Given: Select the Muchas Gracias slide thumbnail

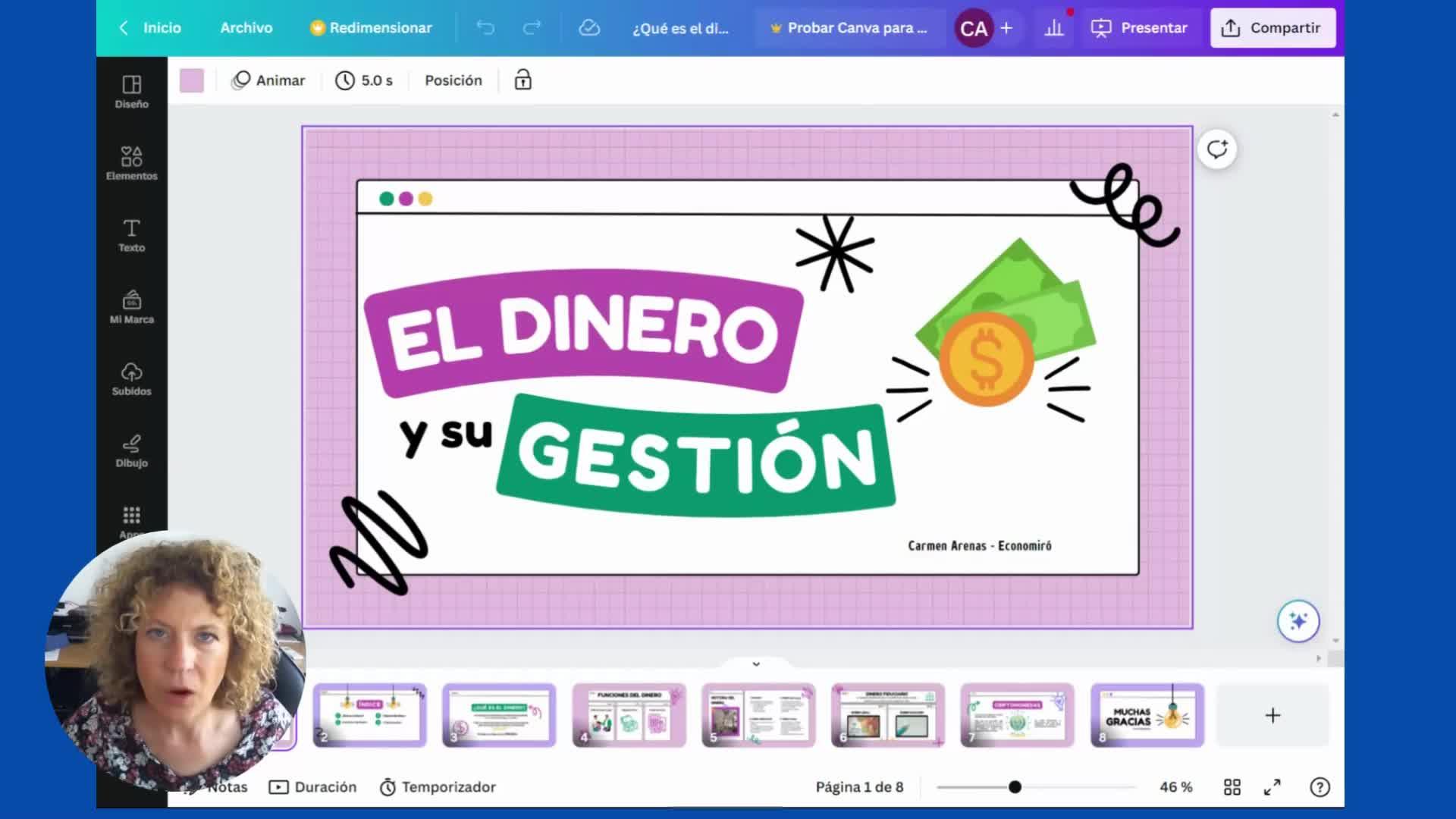Looking at the screenshot, I should tap(1147, 715).
